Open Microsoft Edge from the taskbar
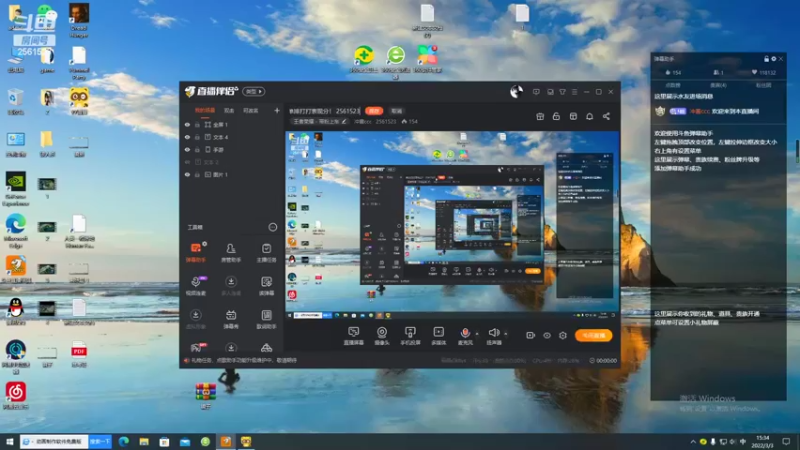 123,441
